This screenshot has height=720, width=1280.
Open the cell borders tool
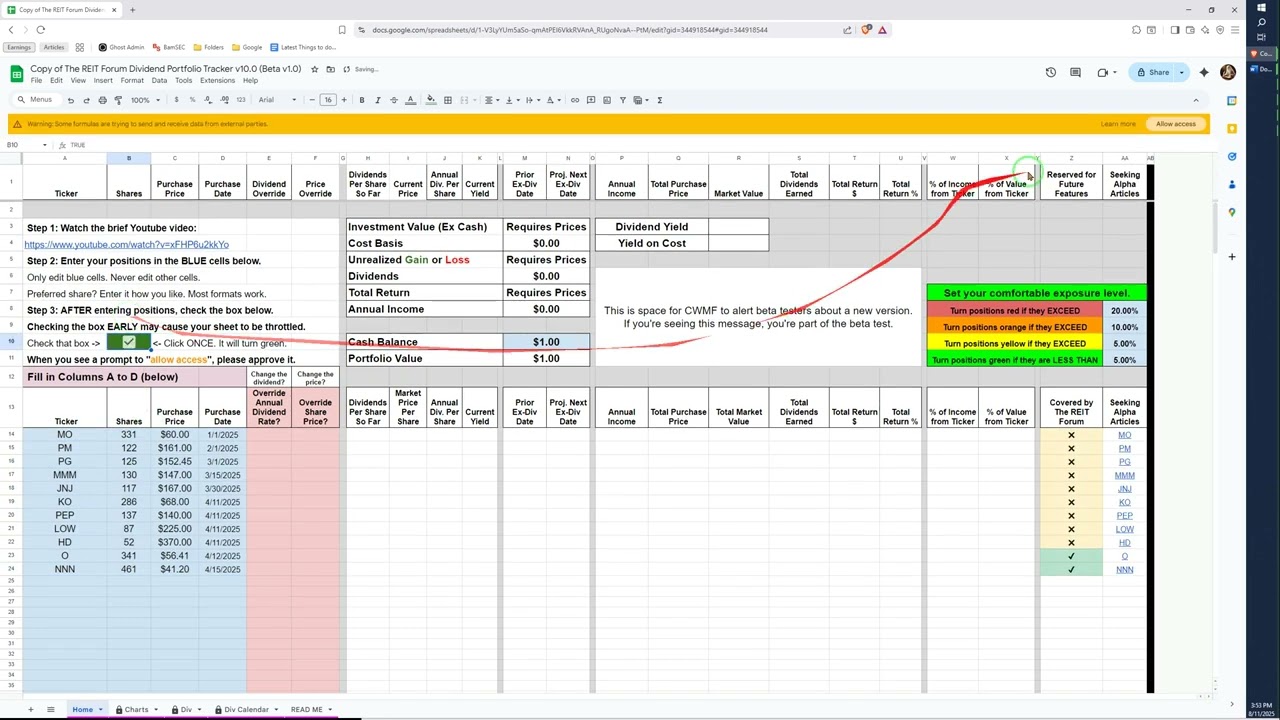click(448, 100)
